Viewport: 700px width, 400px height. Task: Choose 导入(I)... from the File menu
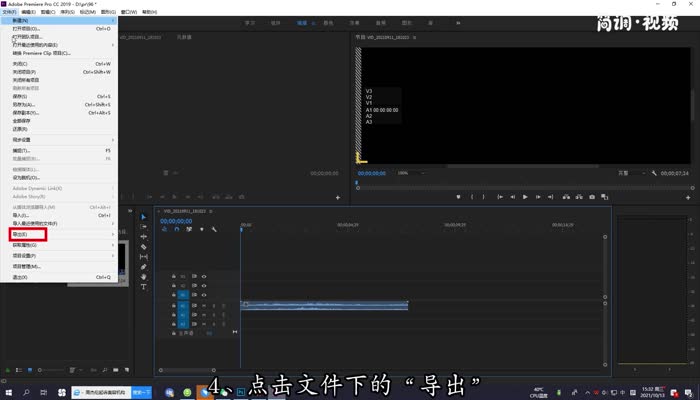22,214
